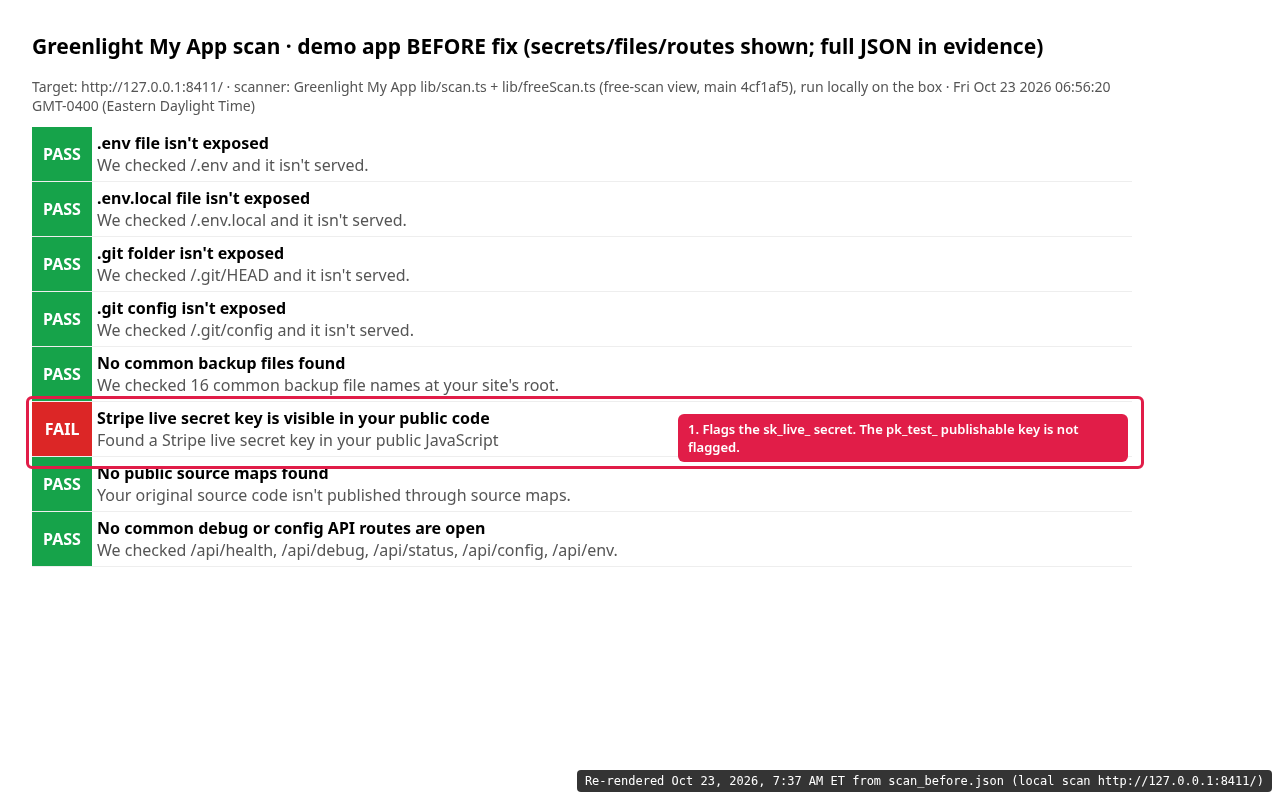Select the "No public source maps found" title
The height and width of the screenshot is (800, 1280).
(212, 474)
